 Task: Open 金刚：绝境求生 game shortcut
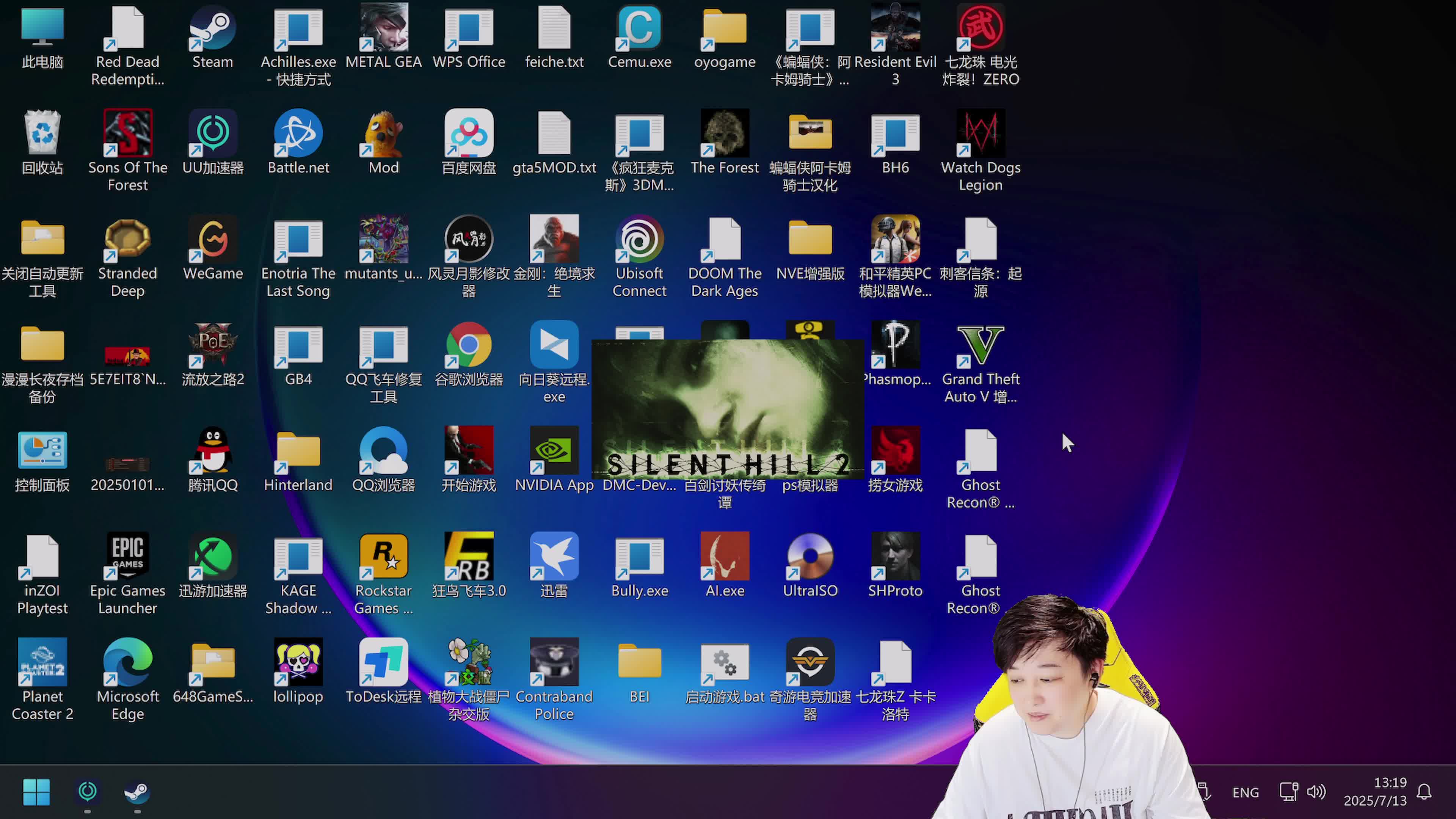click(x=554, y=257)
